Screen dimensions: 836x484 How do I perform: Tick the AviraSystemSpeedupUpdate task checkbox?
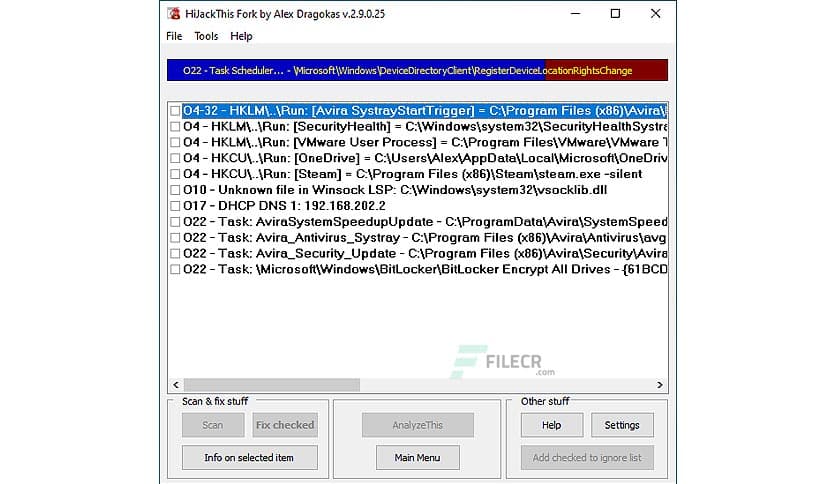click(x=175, y=222)
